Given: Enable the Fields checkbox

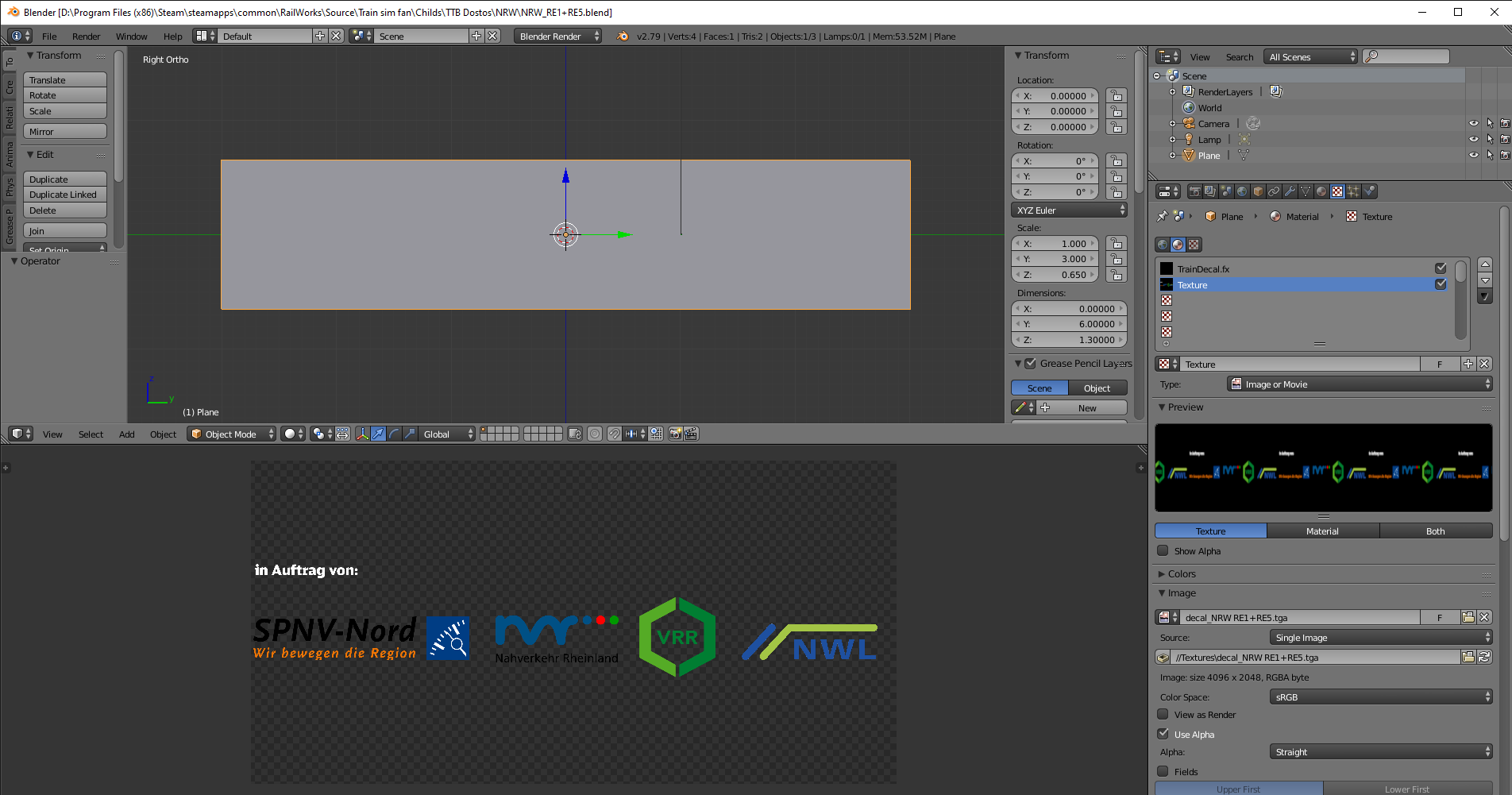Looking at the screenshot, I should tap(1163, 771).
